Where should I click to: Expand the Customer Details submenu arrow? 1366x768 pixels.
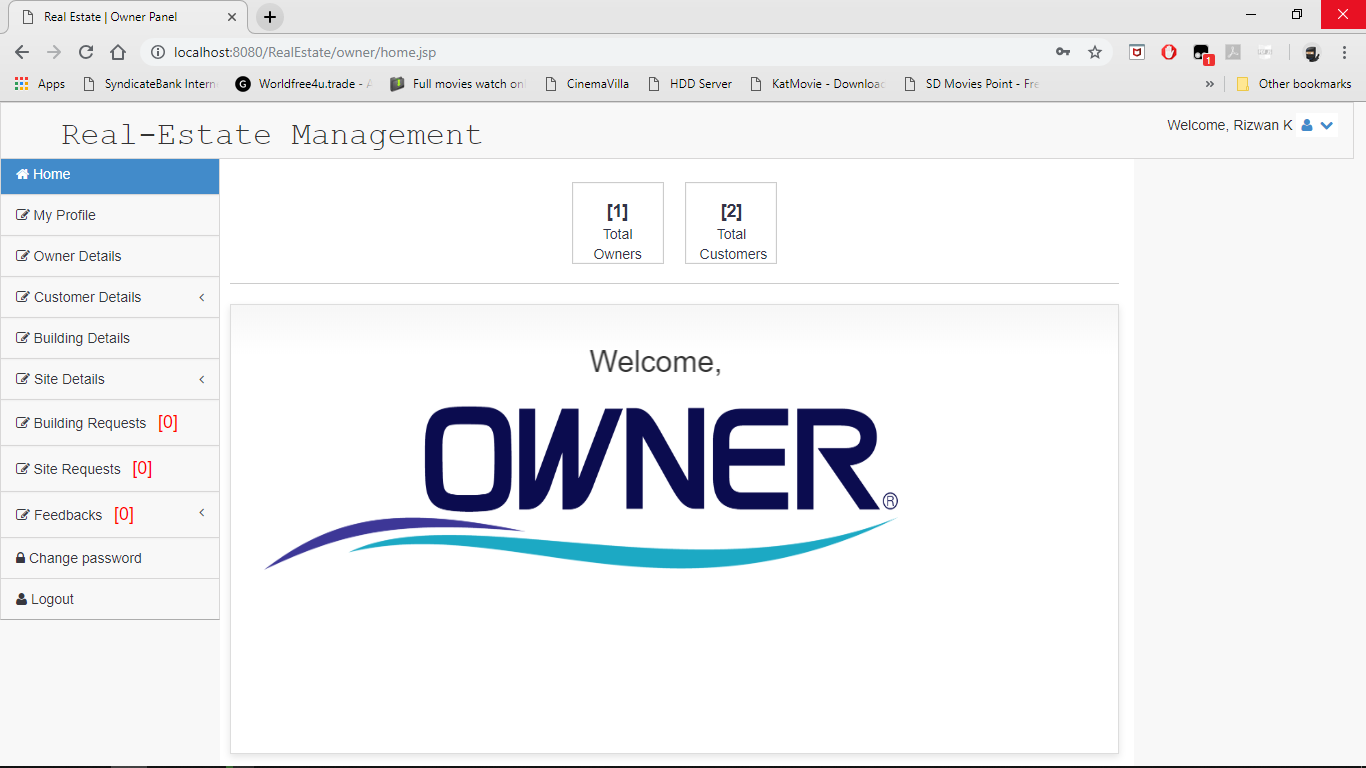tap(202, 297)
